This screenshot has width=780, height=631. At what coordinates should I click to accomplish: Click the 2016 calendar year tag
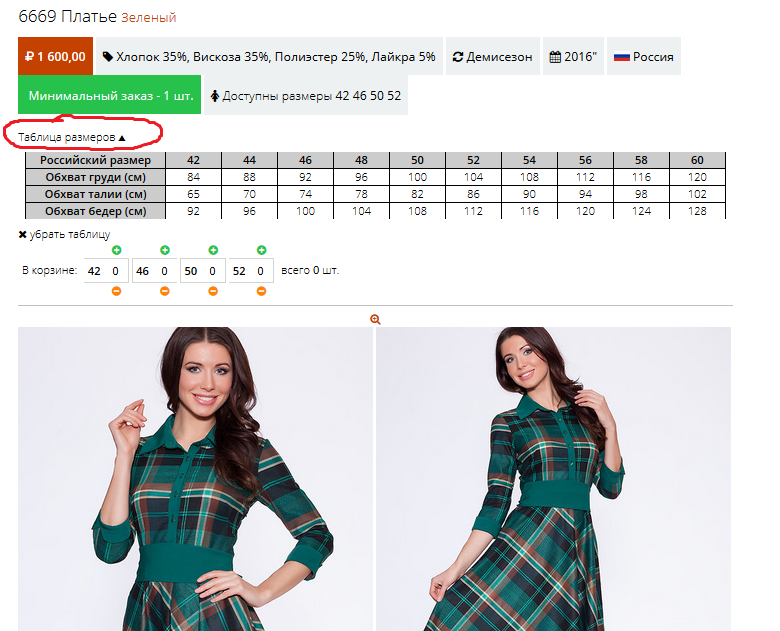[572, 57]
